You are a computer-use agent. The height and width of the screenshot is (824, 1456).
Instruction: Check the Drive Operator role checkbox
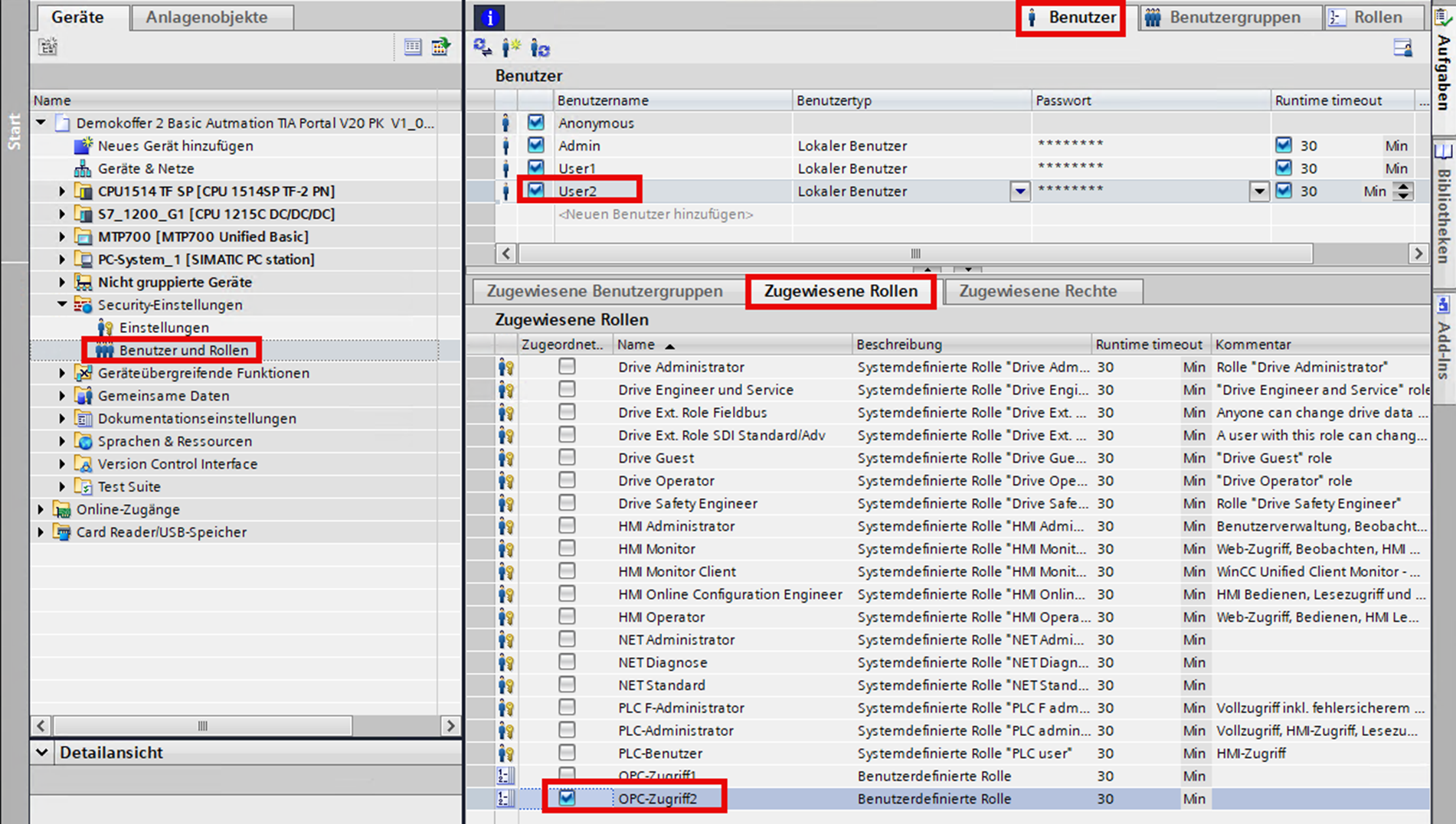click(567, 480)
